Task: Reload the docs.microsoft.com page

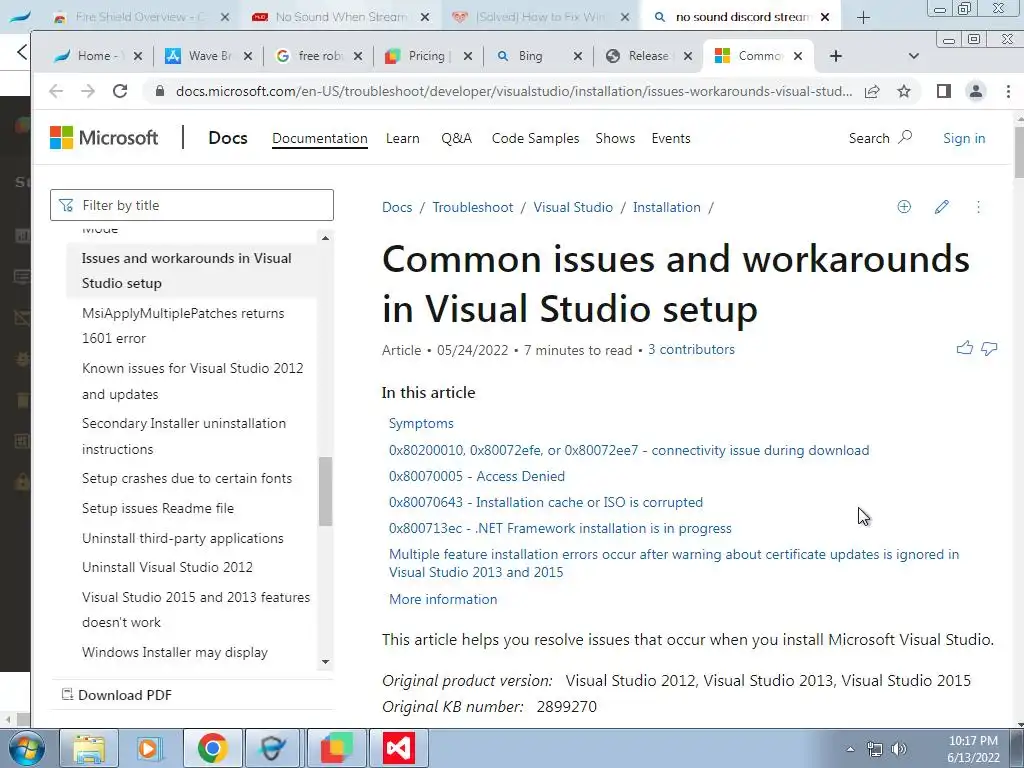Action: (x=120, y=91)
